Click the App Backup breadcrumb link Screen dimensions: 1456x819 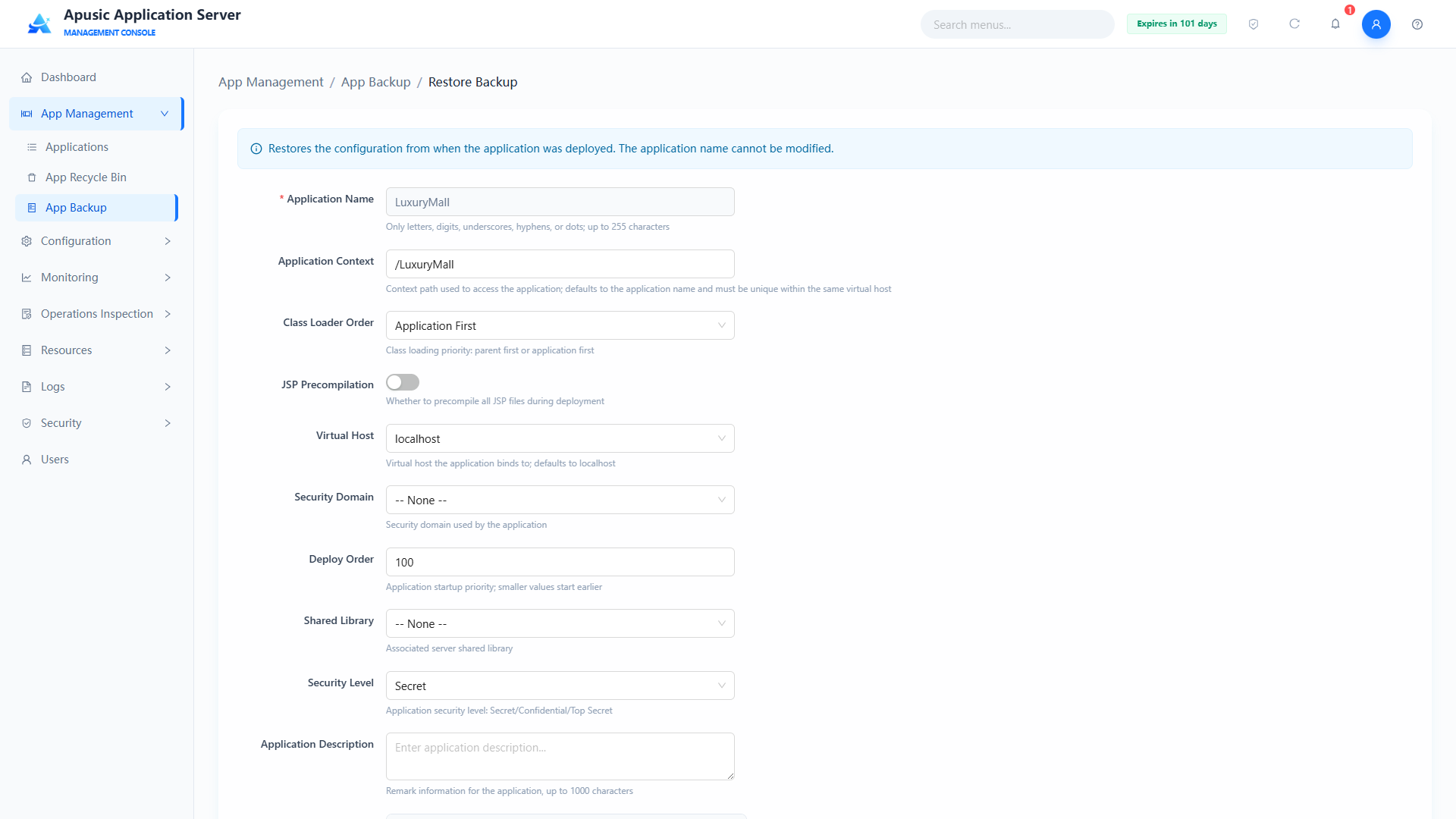pyautogui.click(x=375, y=82)
